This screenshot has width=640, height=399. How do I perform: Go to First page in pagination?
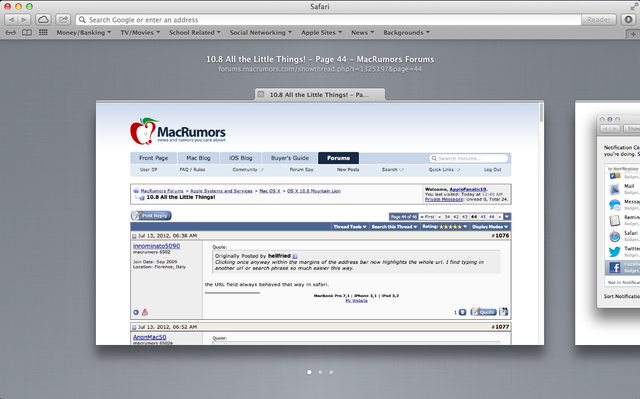[428, 217]
